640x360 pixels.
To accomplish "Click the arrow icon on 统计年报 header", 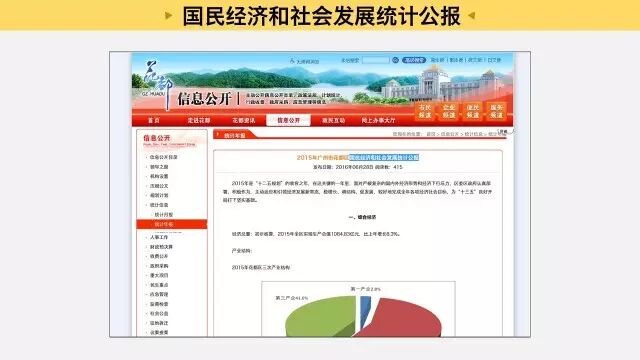I will (x=218, y=135).
